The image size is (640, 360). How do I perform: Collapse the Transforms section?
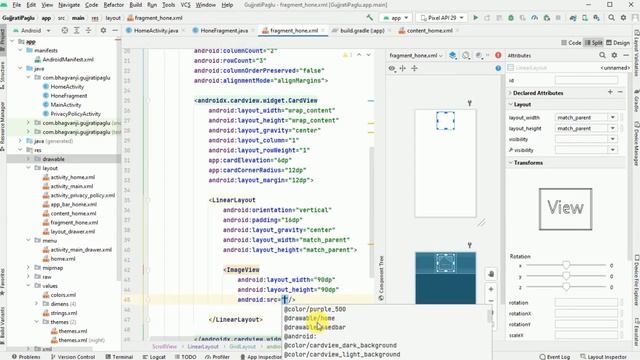[511, 162]
